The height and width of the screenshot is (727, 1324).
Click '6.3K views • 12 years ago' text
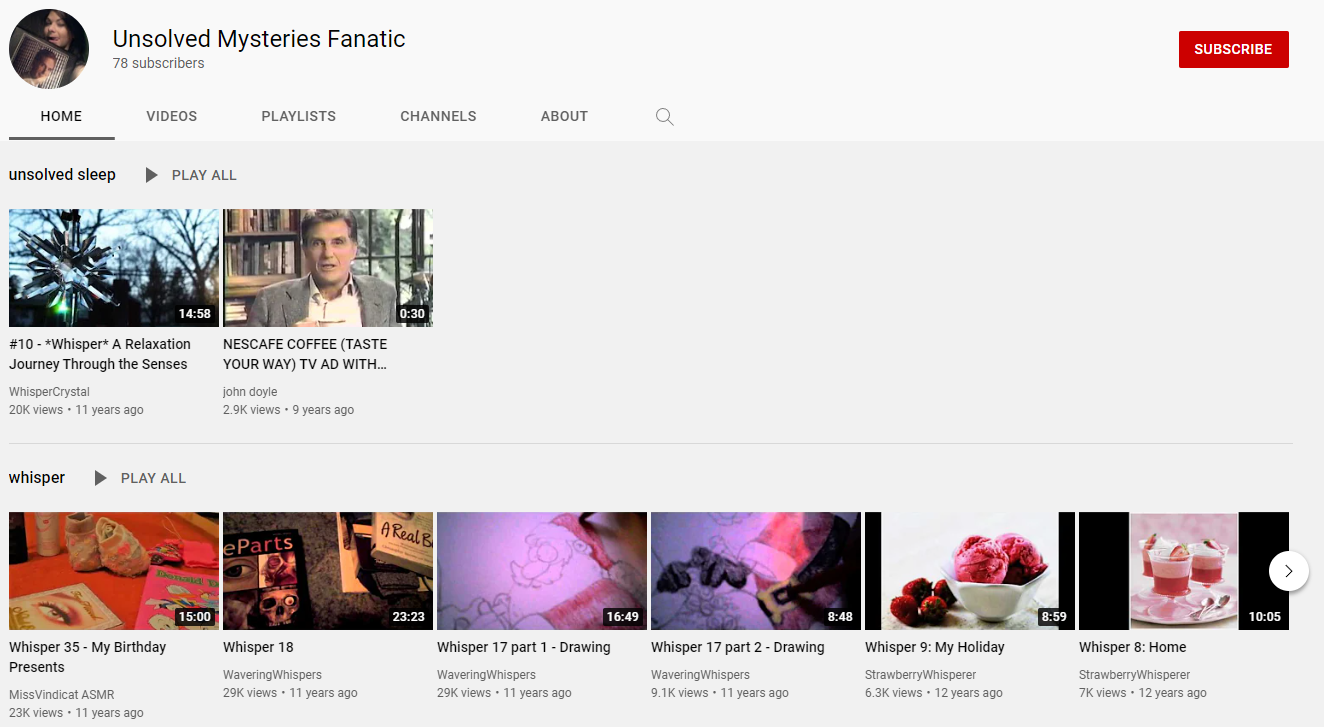point(934,693)
